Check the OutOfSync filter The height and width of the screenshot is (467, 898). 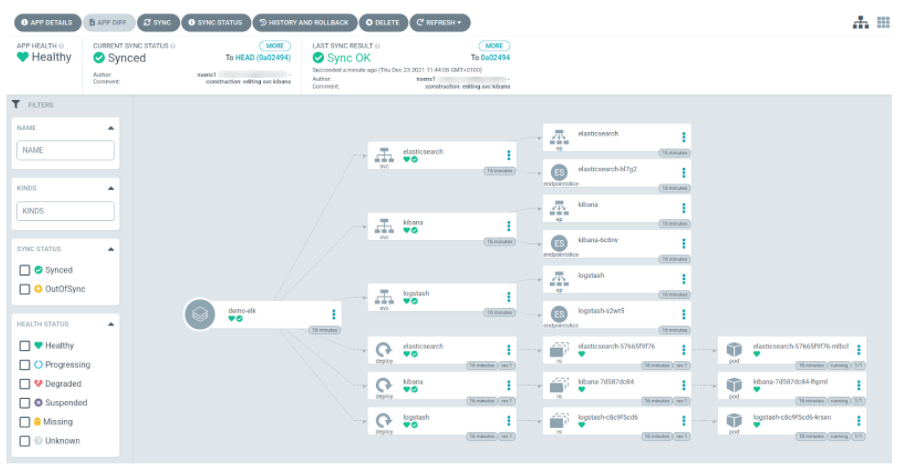pyautogui.click(x=25, y=289)
